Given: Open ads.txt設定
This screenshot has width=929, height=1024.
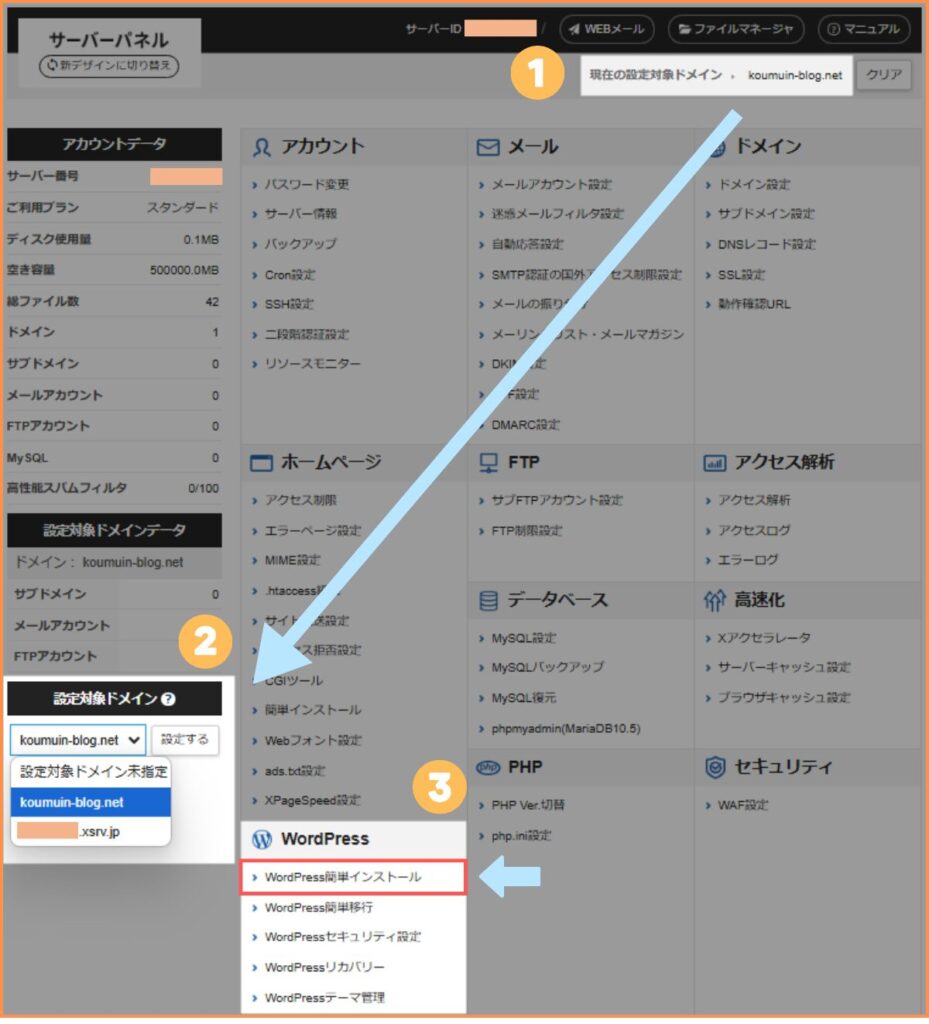Looking at the screenshot, I should click(294, 771).
